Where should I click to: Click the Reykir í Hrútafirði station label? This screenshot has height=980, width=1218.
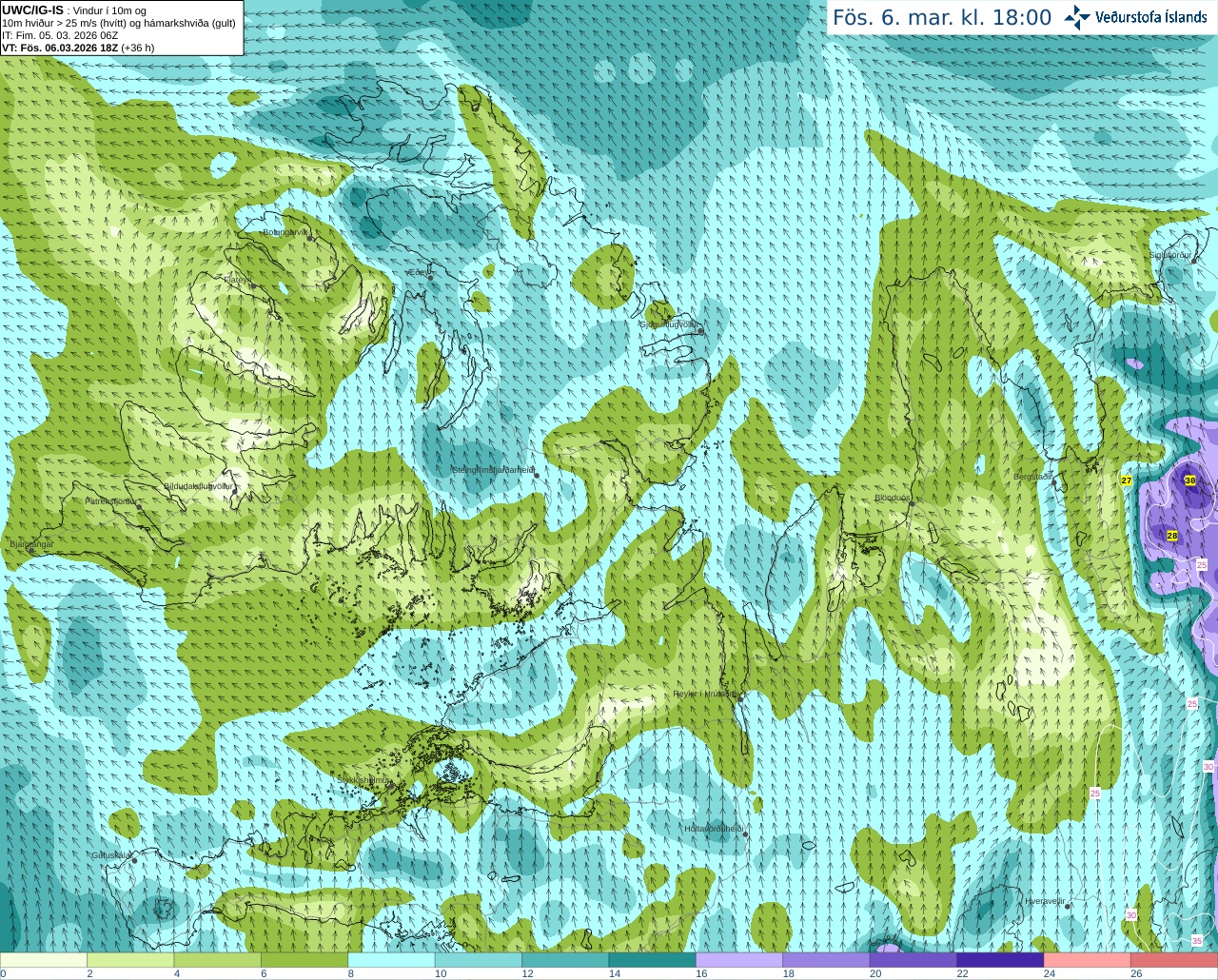(705, 694)
